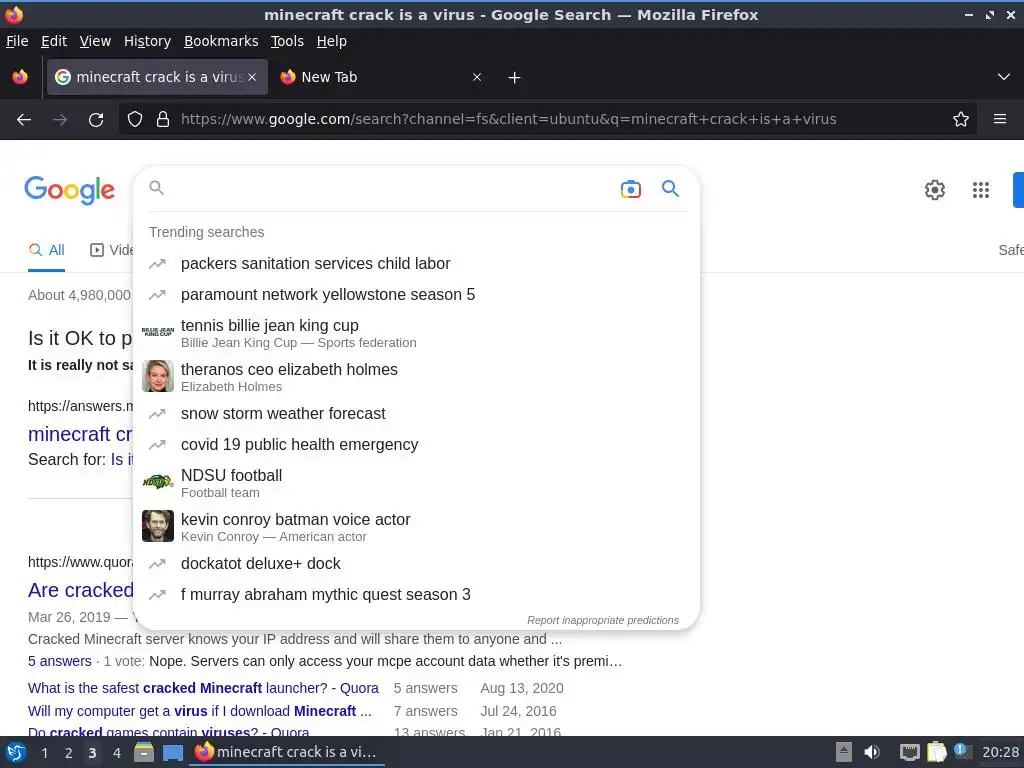Select the All results tab
This screenshot has width=1024, height=768.
coord(46,250)
